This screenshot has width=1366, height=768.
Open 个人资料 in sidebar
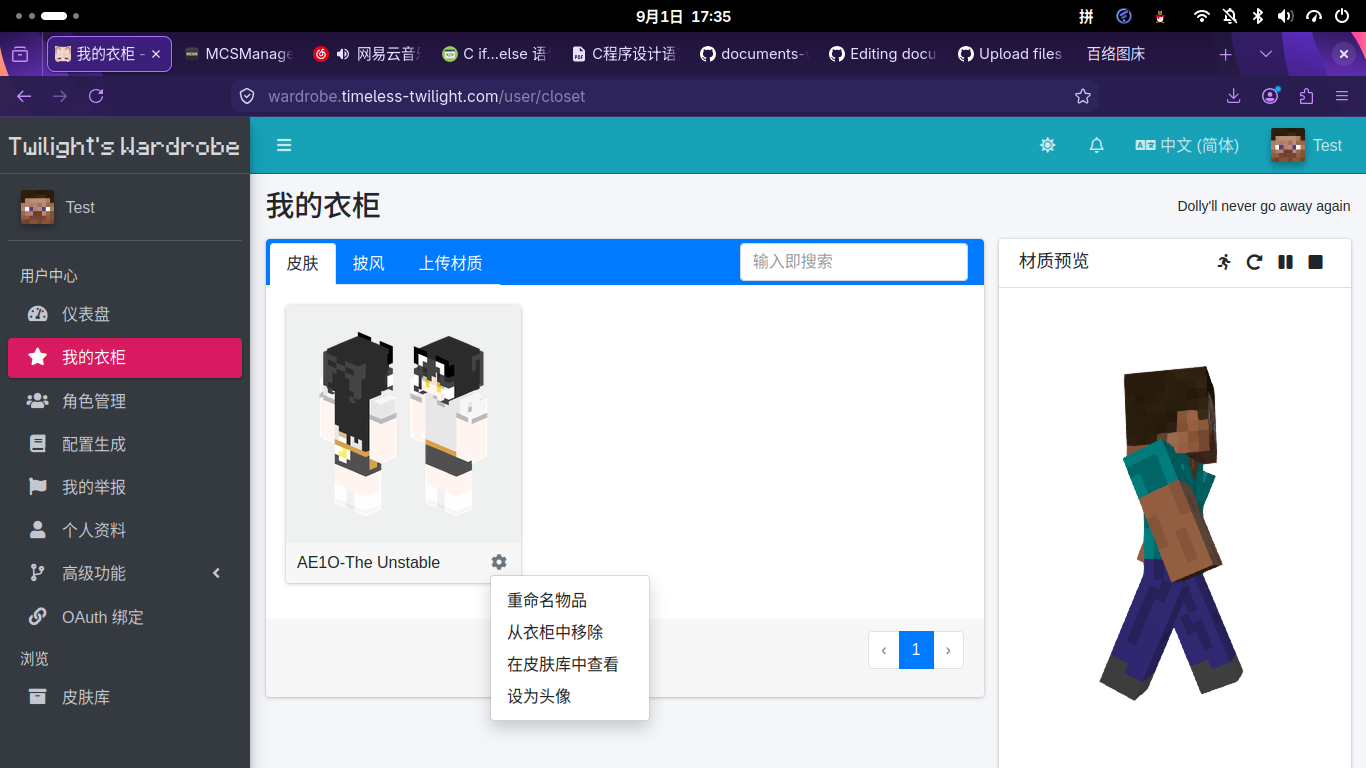125,530
